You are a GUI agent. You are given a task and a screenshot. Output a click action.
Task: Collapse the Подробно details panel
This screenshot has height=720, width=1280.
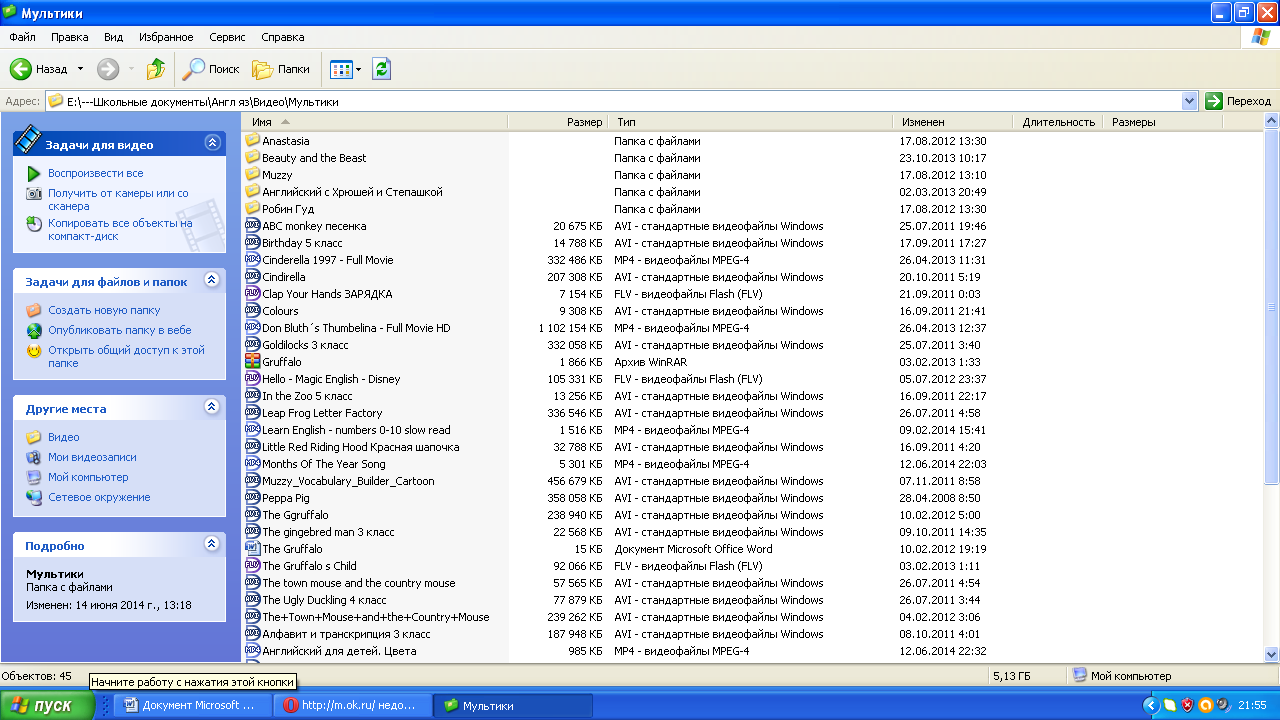click(212, 544)
